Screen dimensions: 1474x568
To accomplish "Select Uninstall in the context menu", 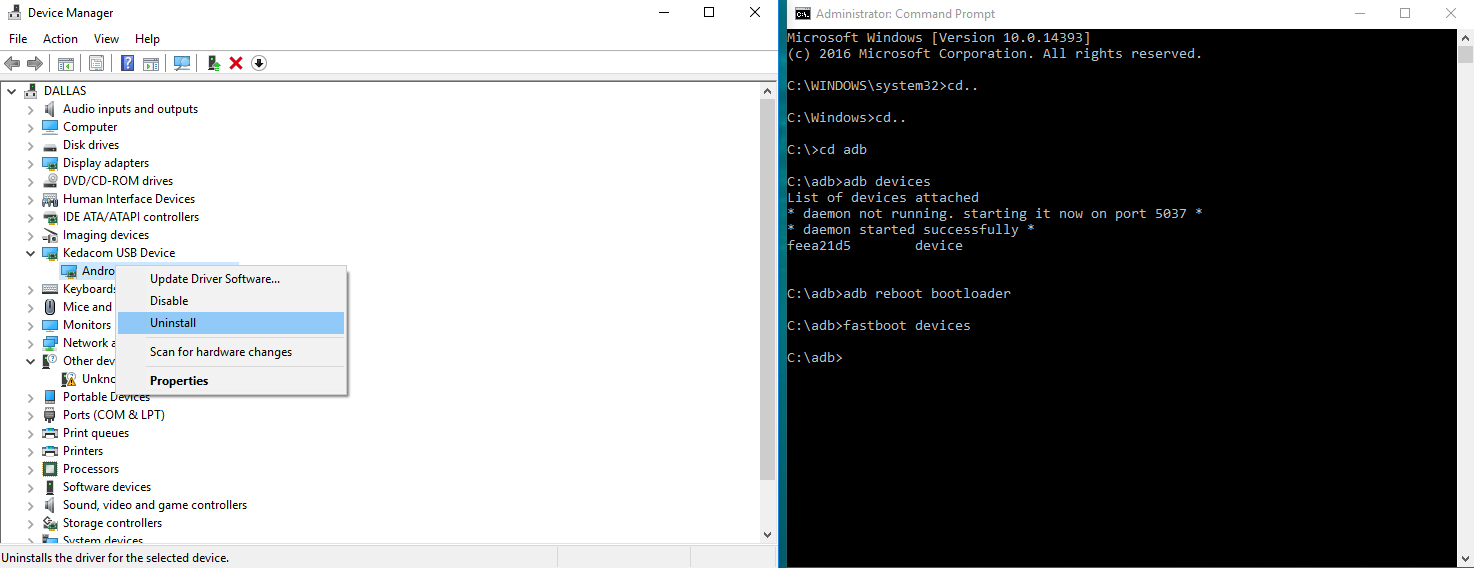I will (231, 323).
